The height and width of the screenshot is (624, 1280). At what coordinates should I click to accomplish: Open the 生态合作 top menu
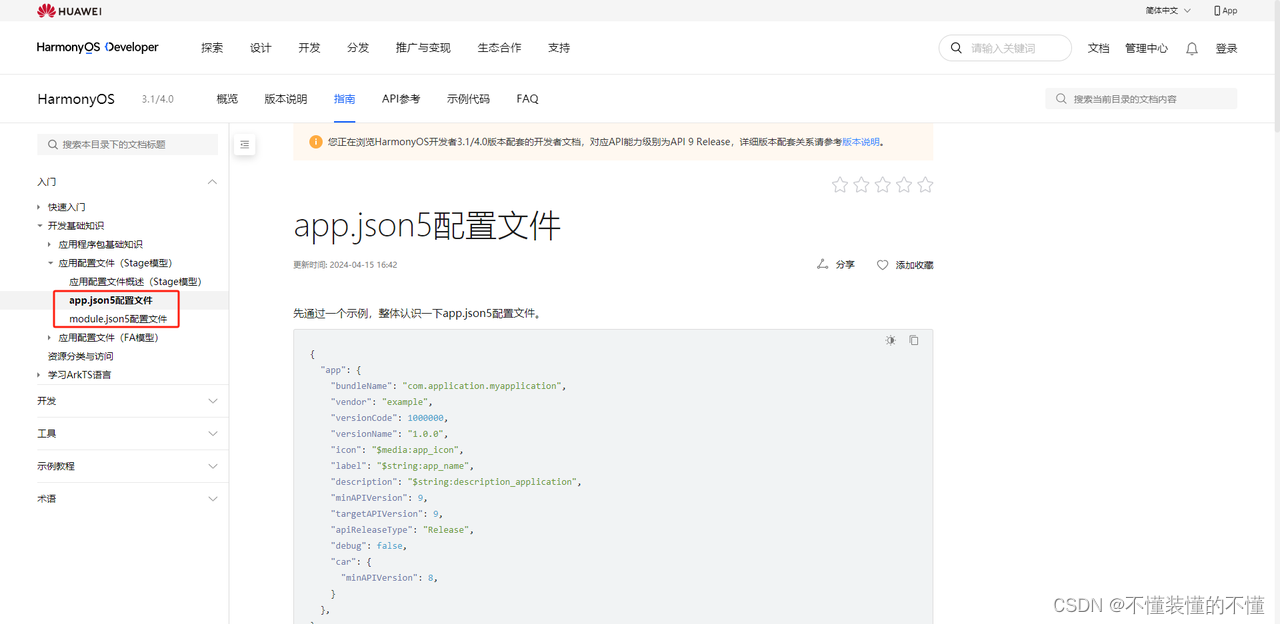499,48
